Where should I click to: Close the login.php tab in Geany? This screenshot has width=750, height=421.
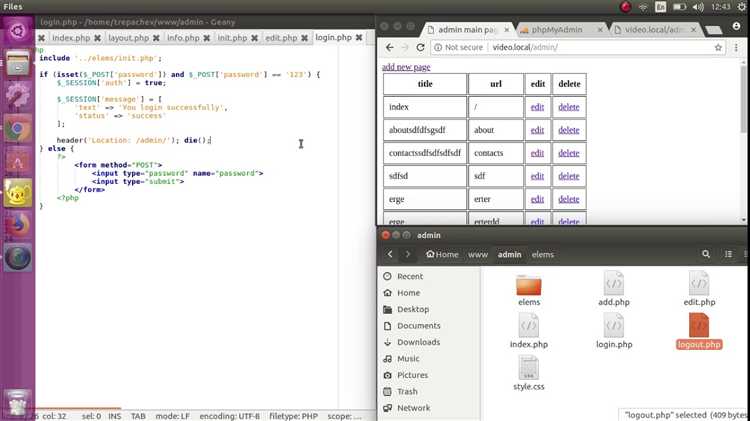click(x=359, y=37)
